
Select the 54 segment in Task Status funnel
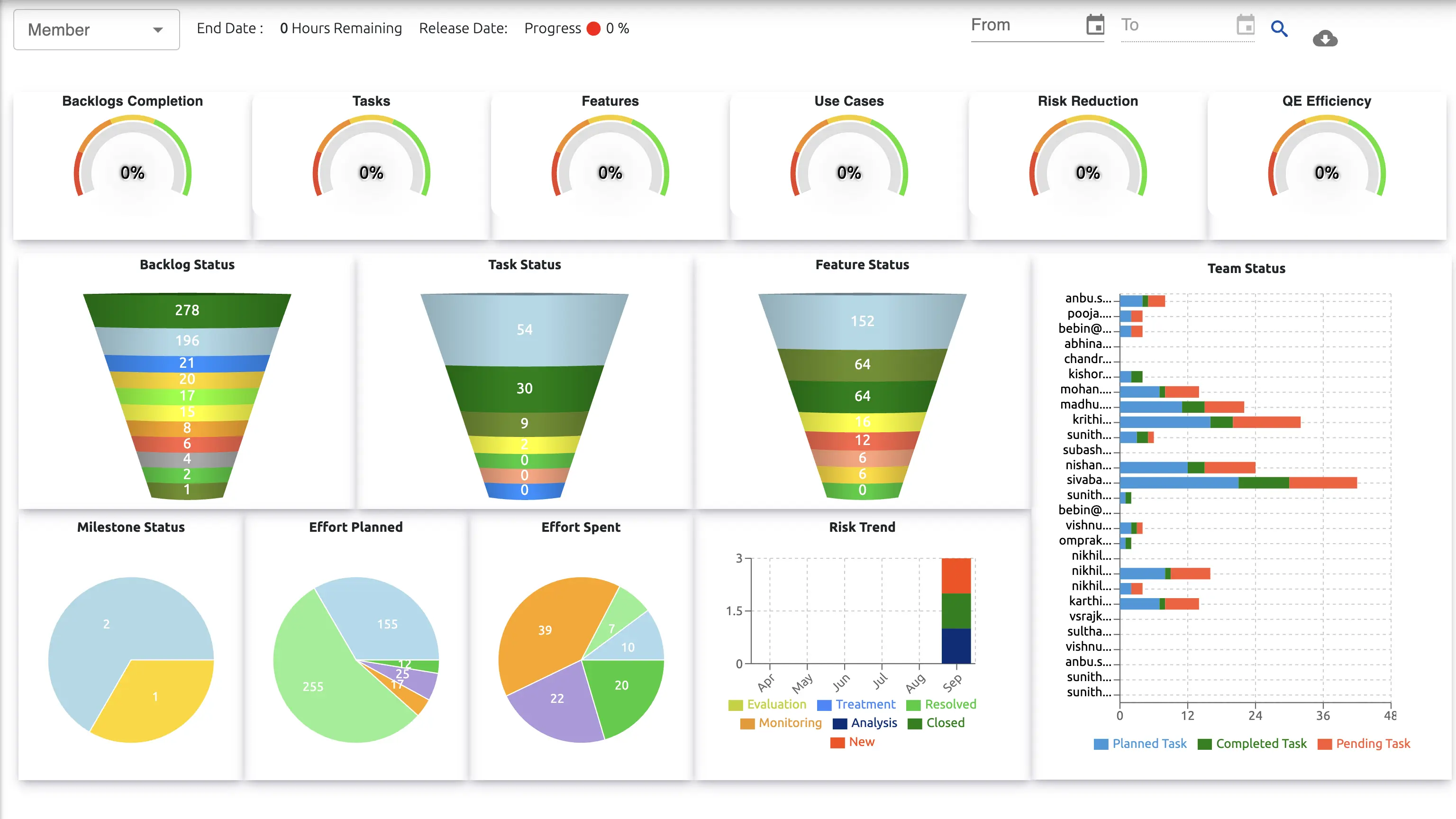[525, 329]
